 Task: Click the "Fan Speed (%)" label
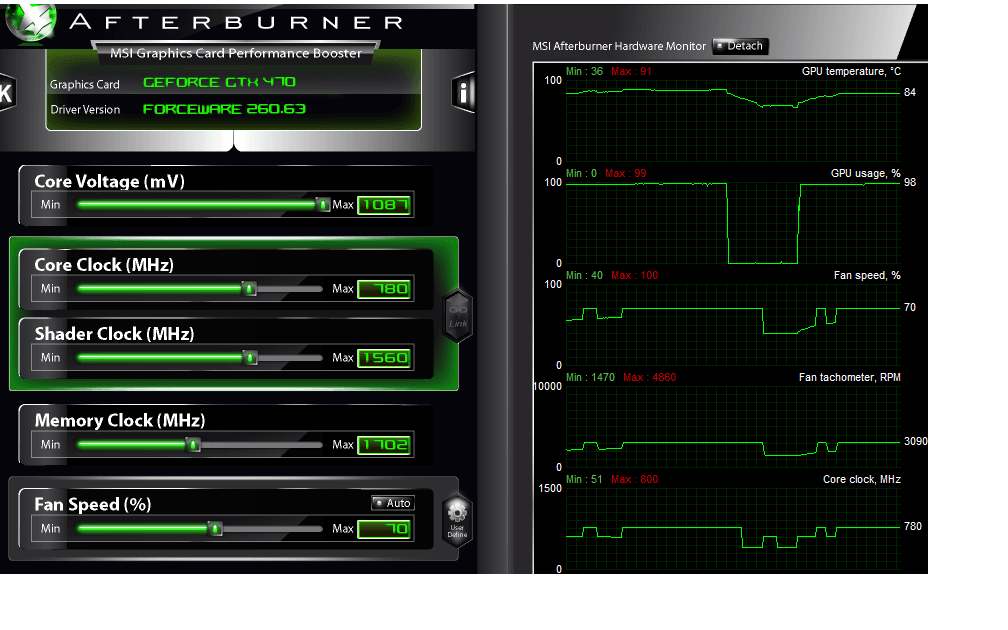coord(93,505)
